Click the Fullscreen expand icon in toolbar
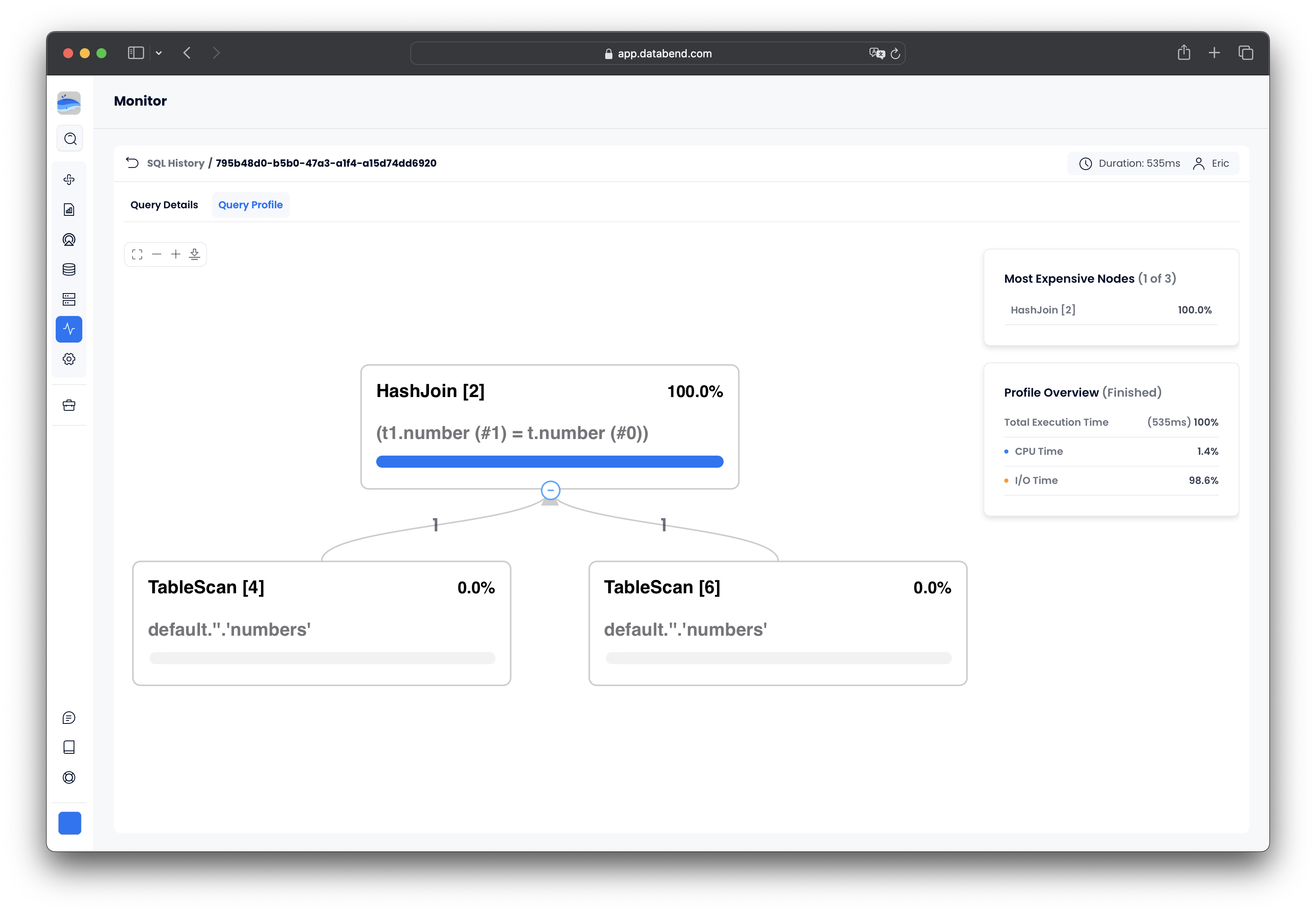The width and height of the screenshot is (1316, 913). [138, 254]
